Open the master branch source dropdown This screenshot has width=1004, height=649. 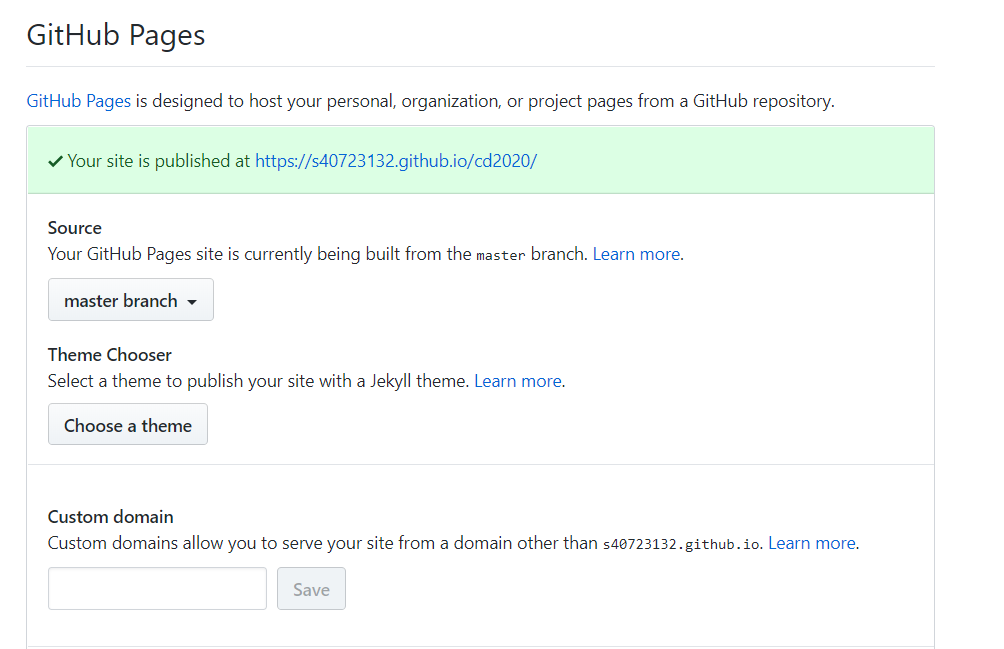[131, 300]
